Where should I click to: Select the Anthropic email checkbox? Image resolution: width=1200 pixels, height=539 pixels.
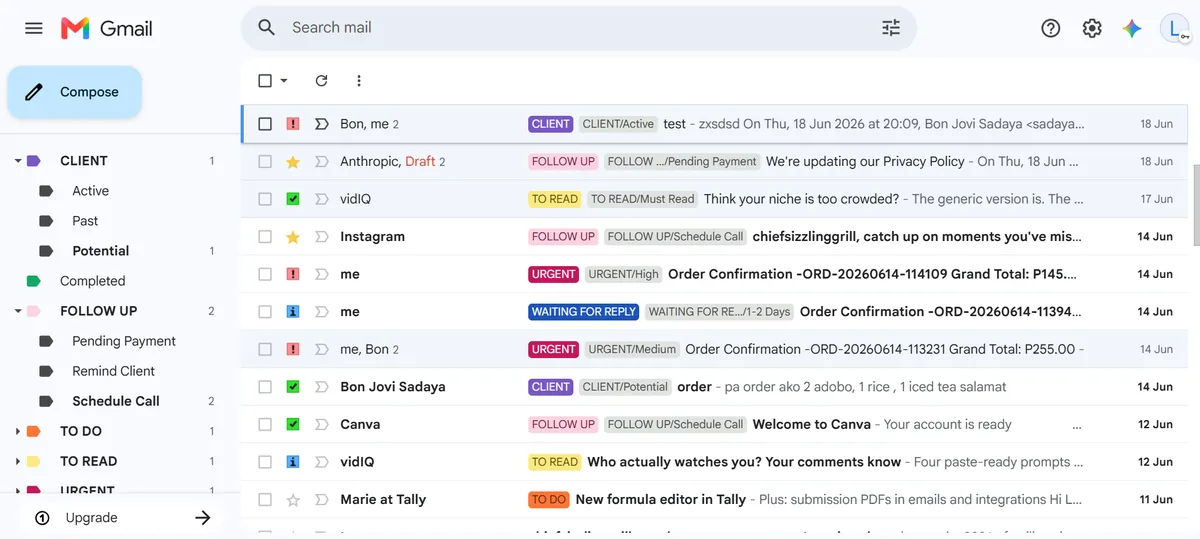(x=265, y=161)
